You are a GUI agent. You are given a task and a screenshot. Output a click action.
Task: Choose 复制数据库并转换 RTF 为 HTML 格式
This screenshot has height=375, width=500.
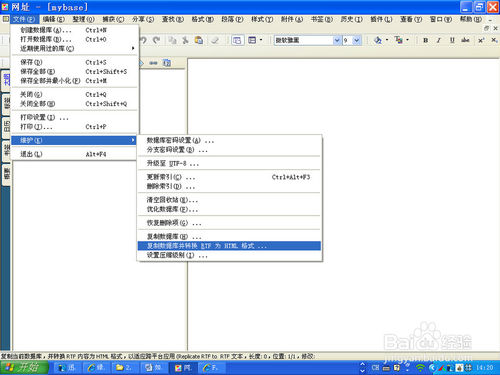[229, 246]
